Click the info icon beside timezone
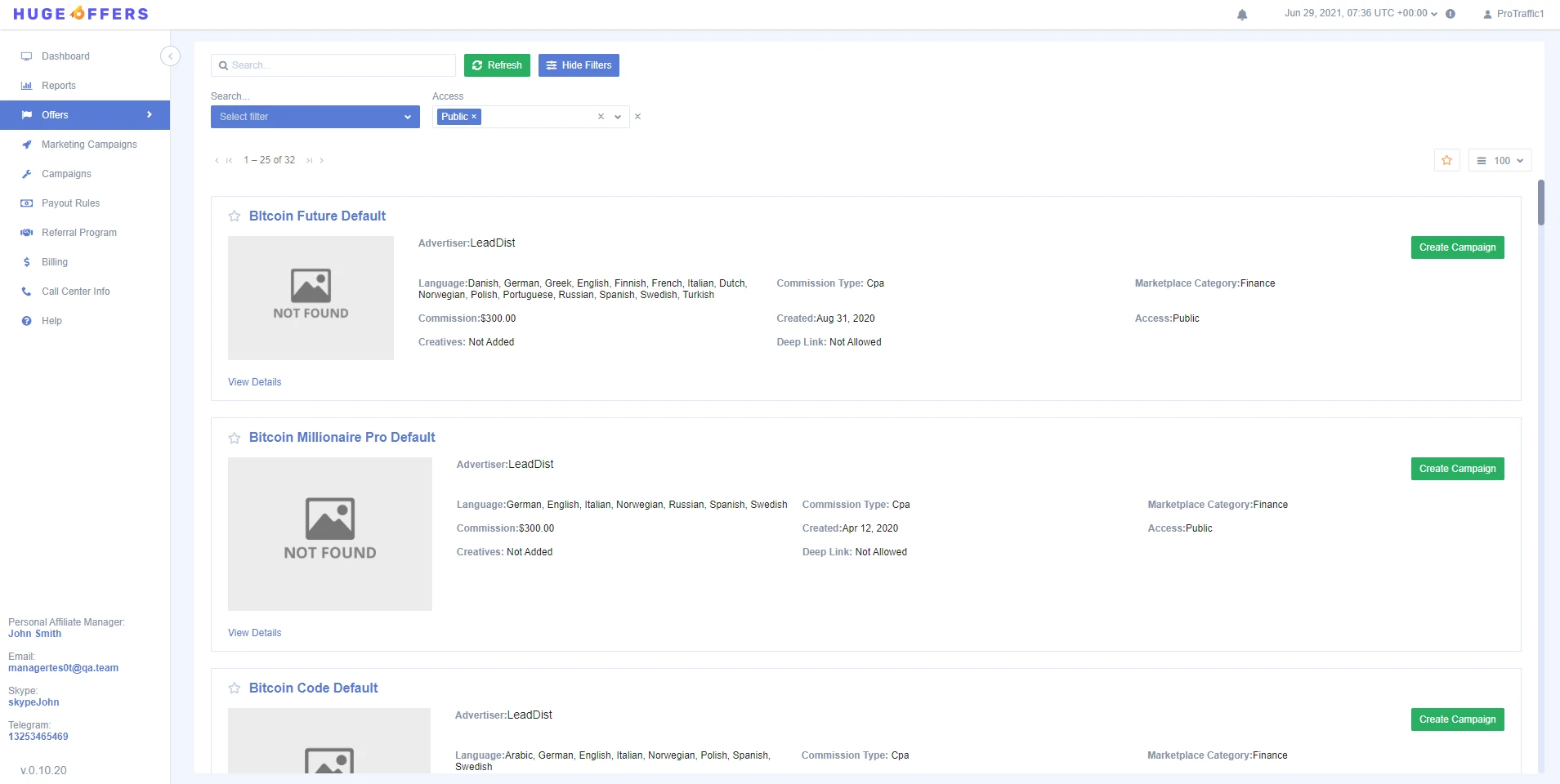This screenshot has height=784, width=1560. pyautogui.click(x=1450, y=14)
